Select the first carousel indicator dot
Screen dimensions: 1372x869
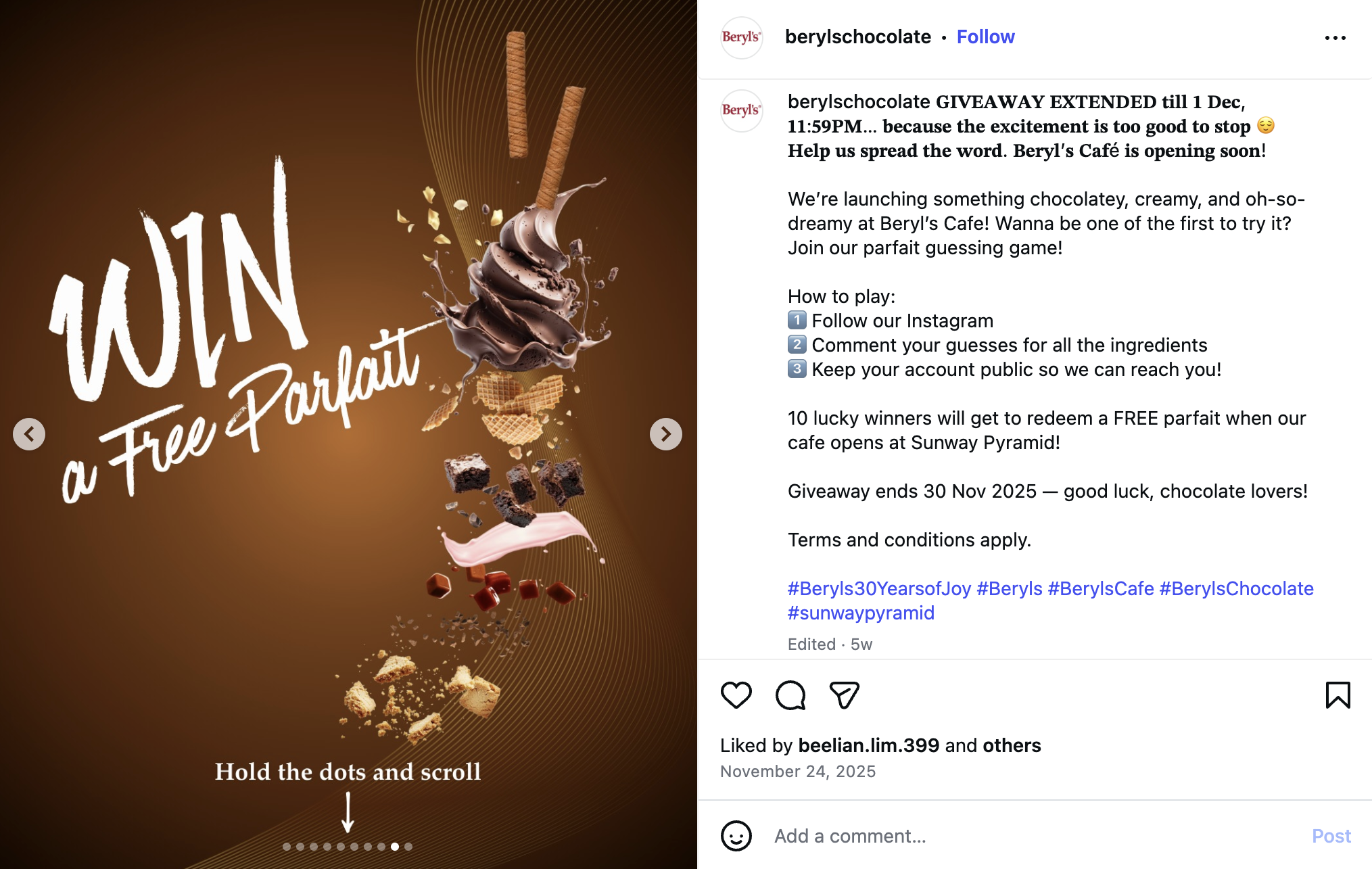287,847
